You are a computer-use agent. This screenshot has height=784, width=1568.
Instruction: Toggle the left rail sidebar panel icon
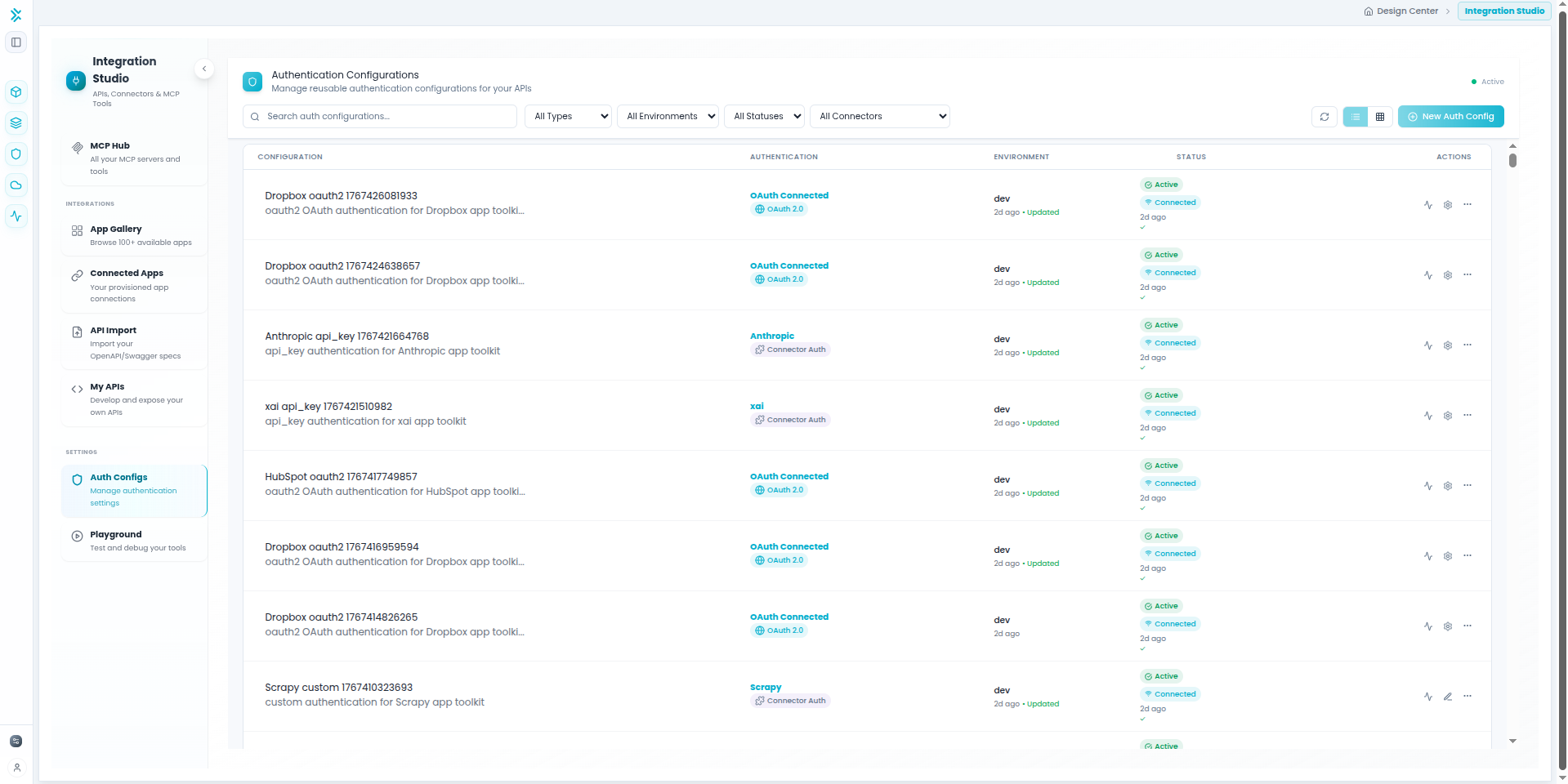[16, 42]
